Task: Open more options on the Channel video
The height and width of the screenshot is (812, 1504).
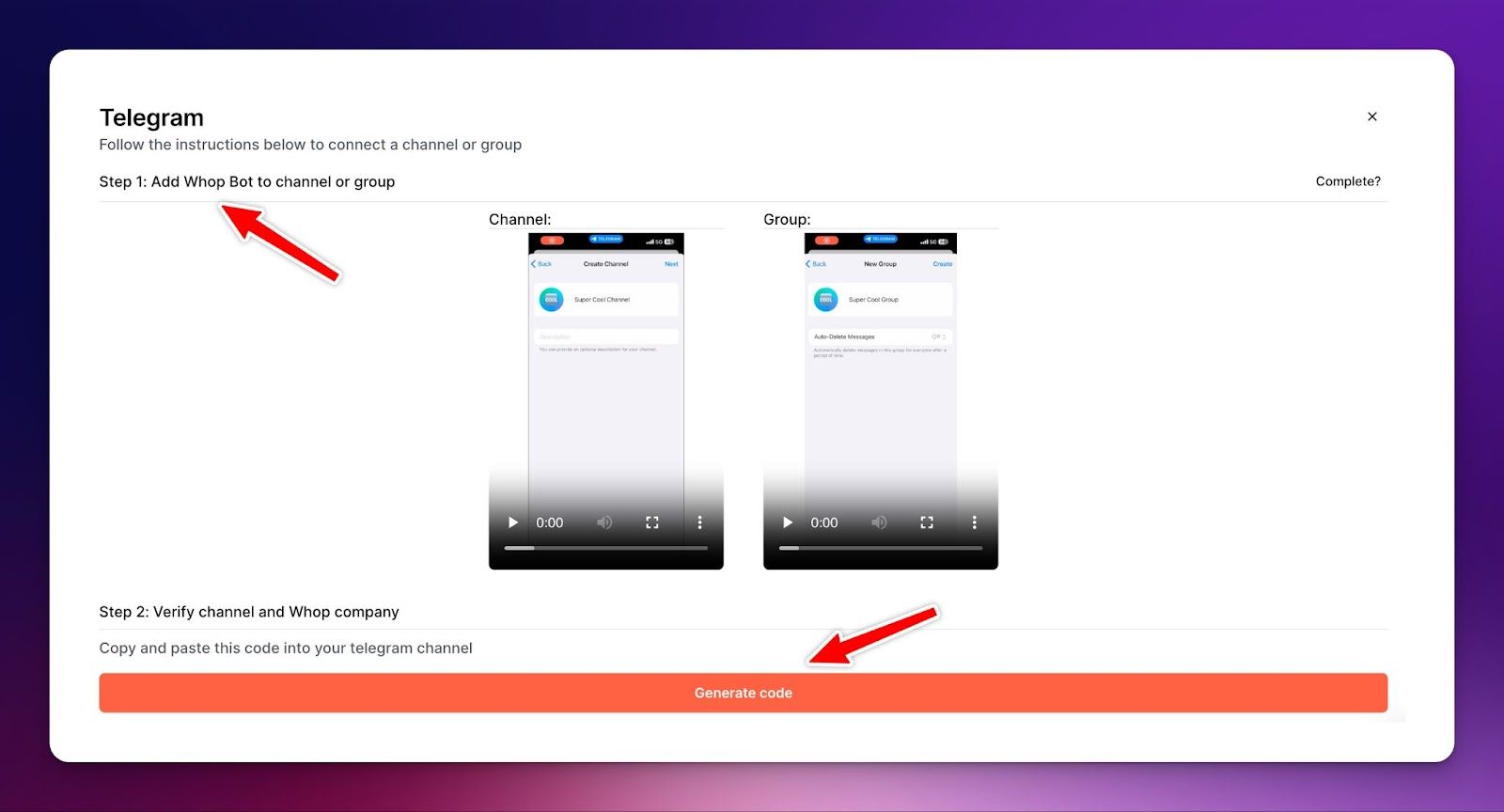Action: (x=699, y=523)
